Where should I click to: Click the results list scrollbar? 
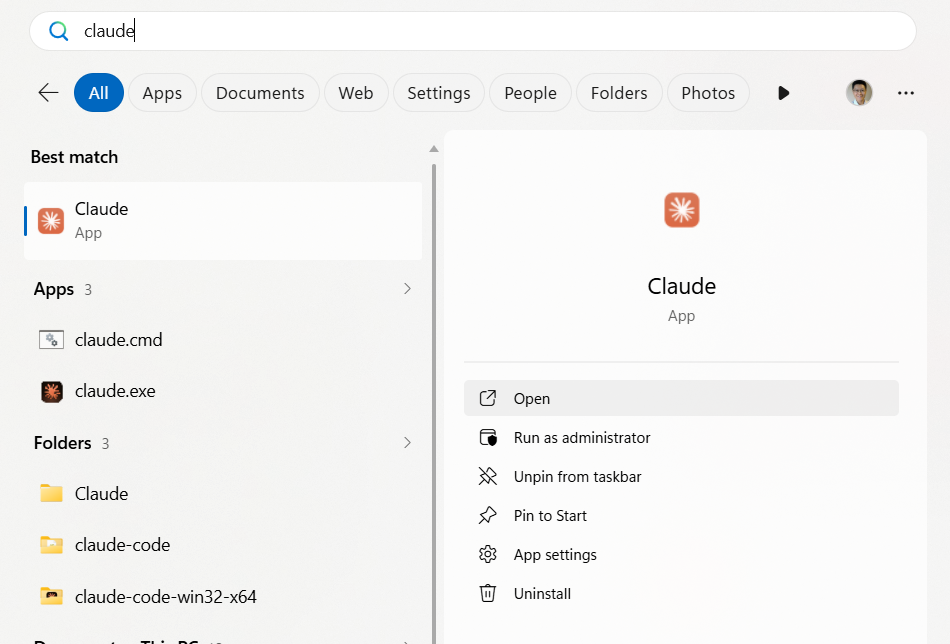[x=434, y=403]
